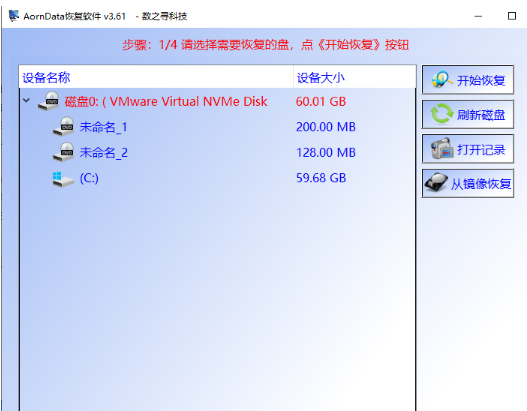527x411 pixels.
Task: Start recovery with 开始恢复 button
Action: coord(468,80)
